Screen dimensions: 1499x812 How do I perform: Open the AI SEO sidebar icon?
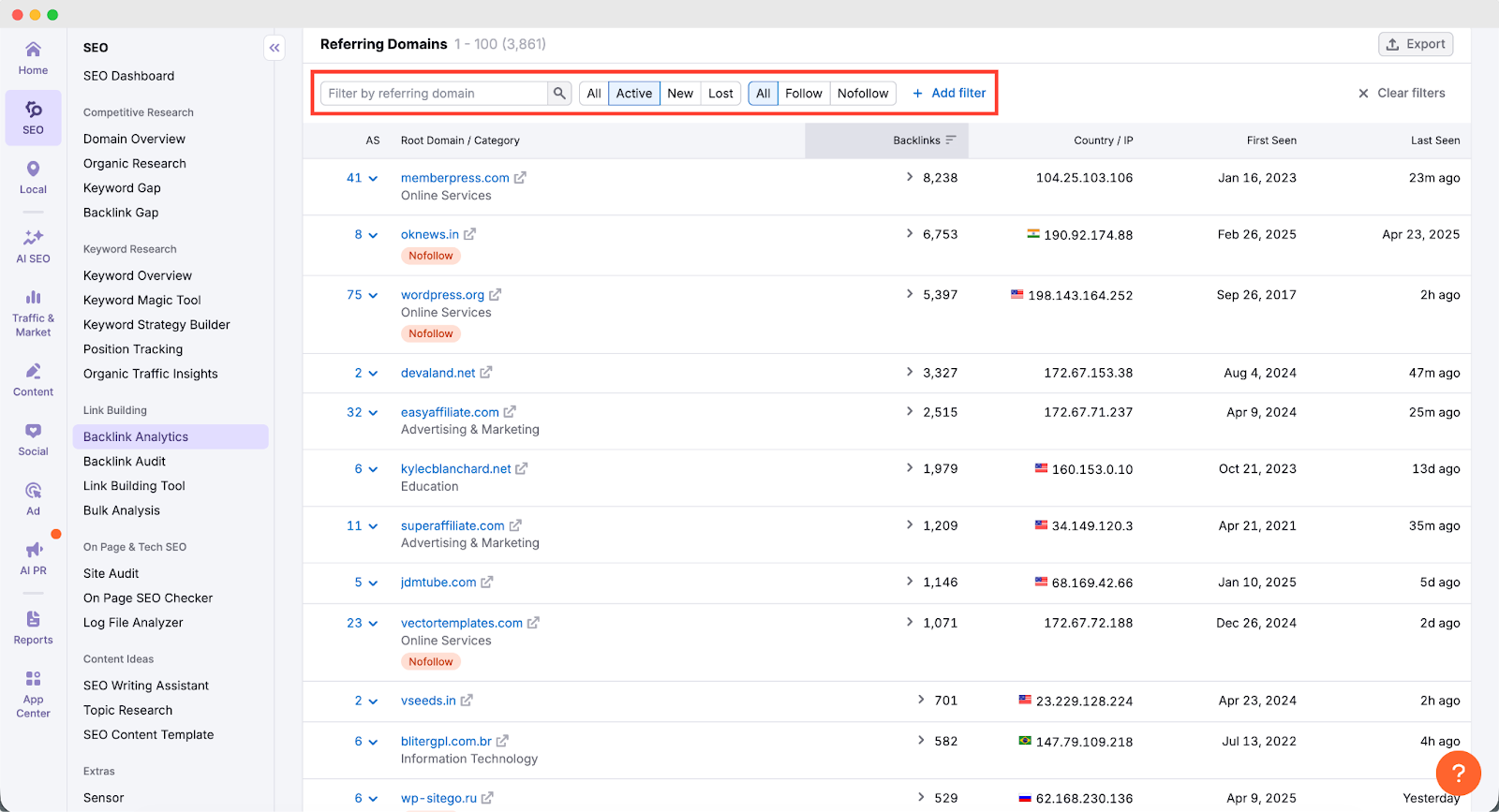coord(33,238)
